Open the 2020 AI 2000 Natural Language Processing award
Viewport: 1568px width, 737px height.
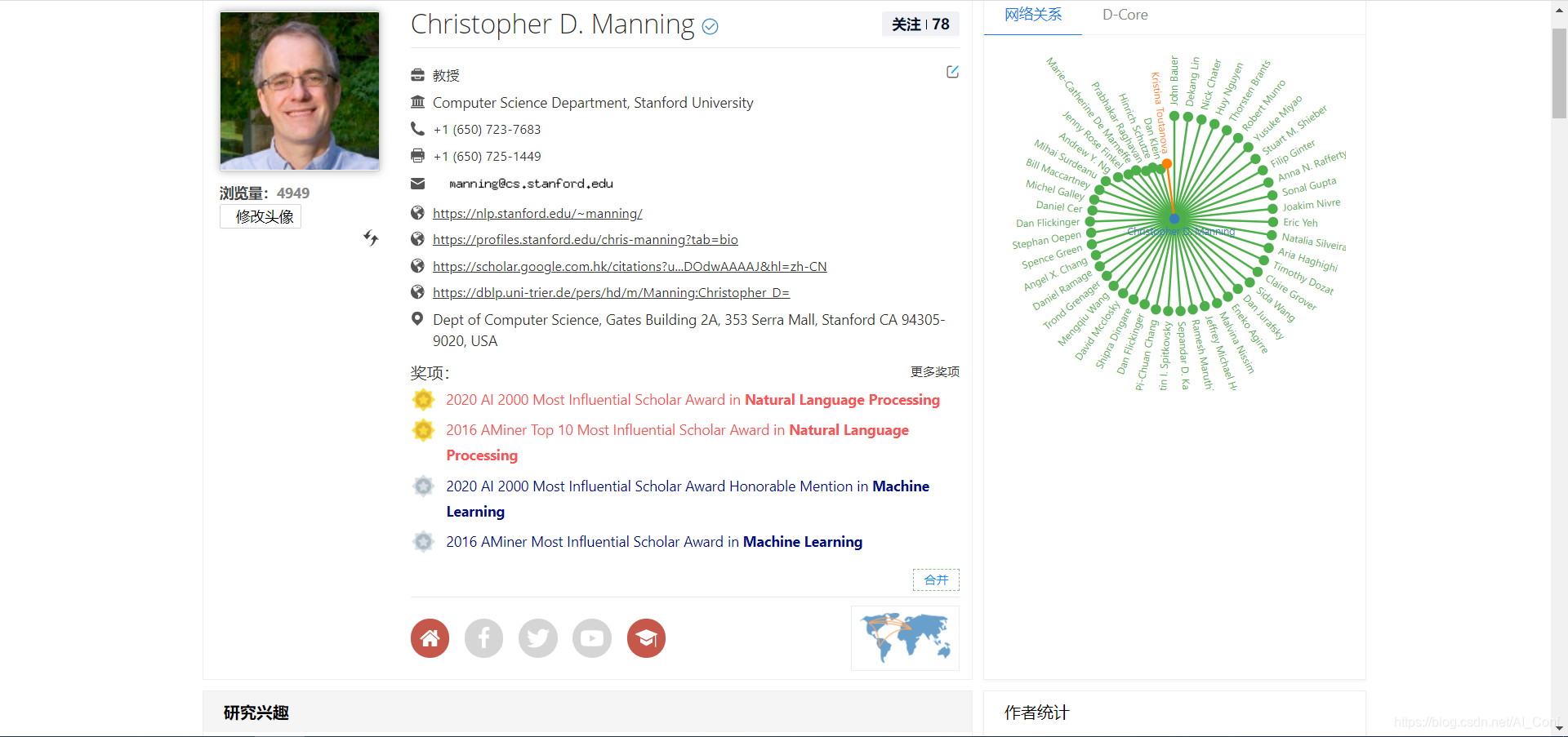click(x=693, y=400)
